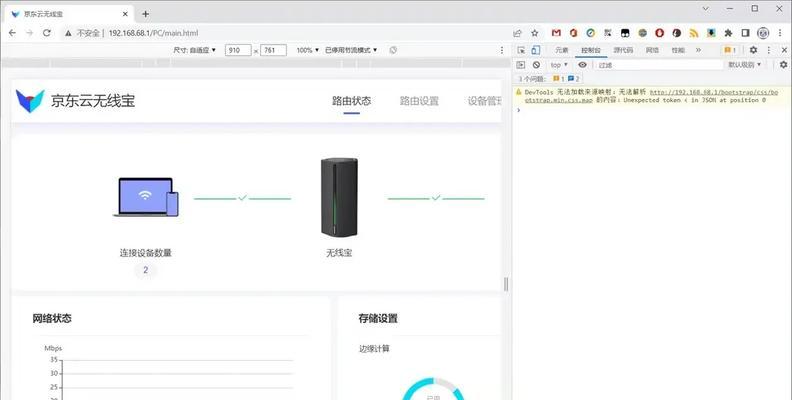
Task: Show the console sidebar
Action: click(x=521, y=65)
